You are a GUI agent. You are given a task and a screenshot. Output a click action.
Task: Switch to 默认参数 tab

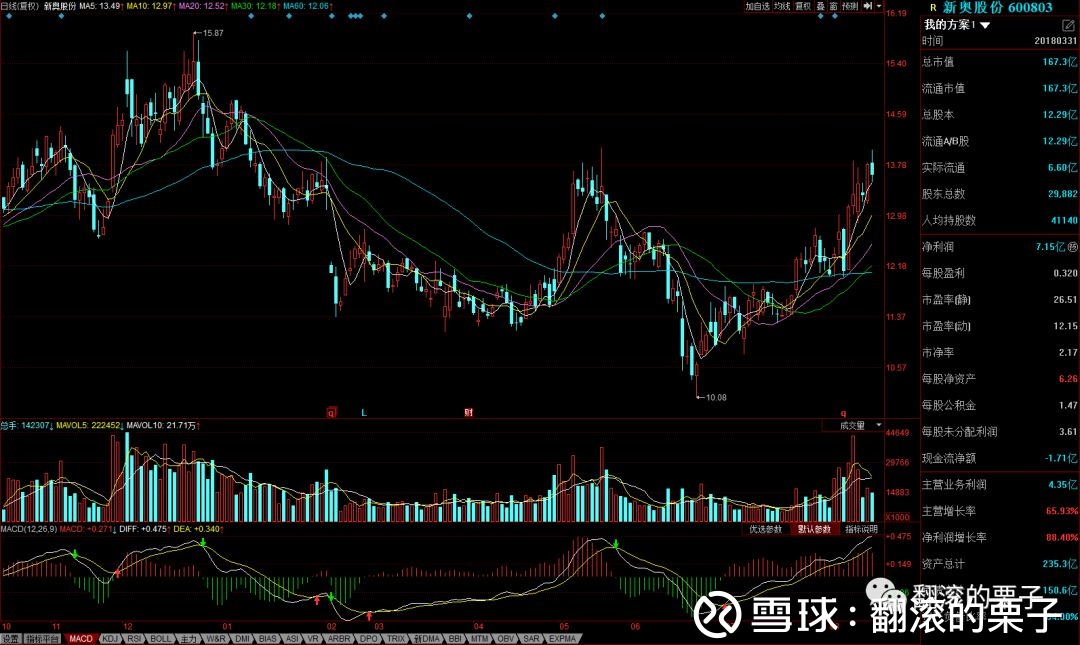(x=815, y=531)
